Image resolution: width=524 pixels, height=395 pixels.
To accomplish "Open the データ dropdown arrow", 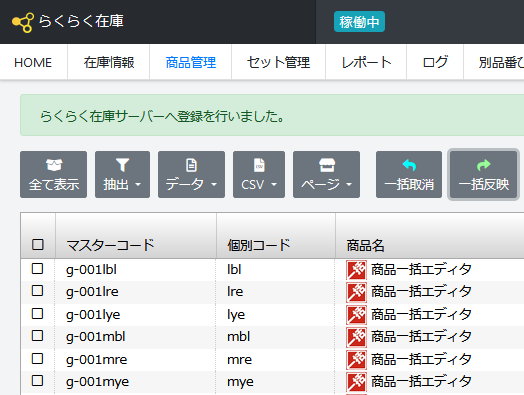I will (x=214, y=184).
